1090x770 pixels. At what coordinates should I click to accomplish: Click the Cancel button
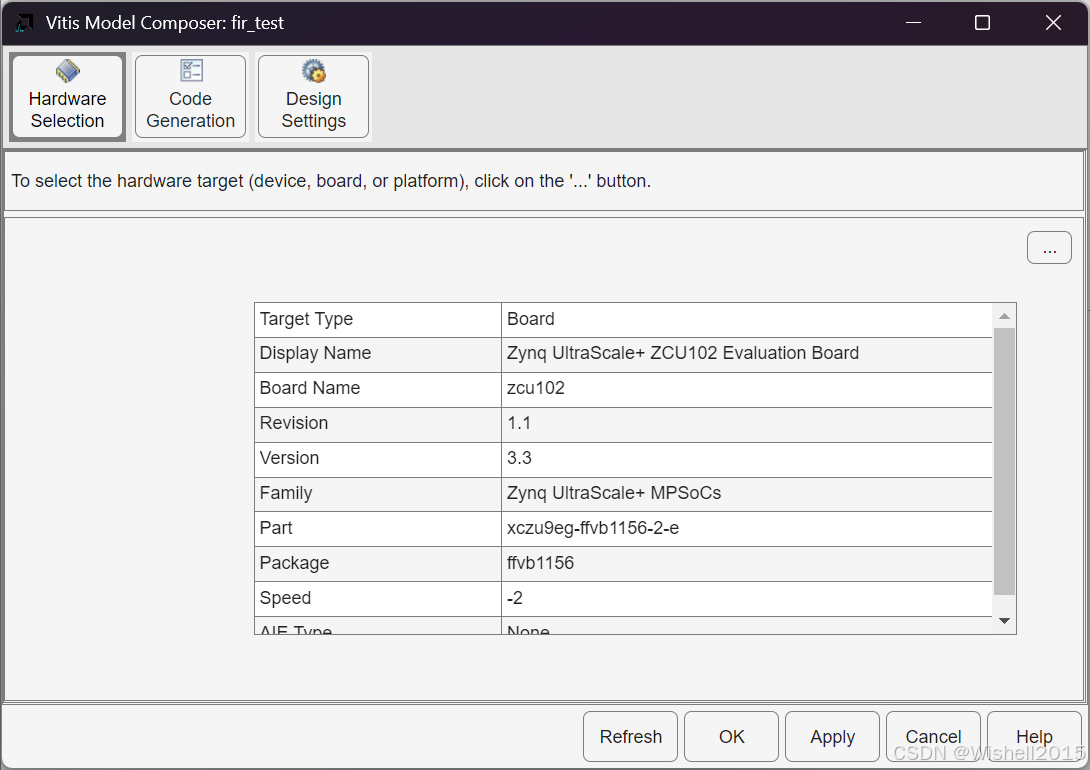[x=933, y=737]
